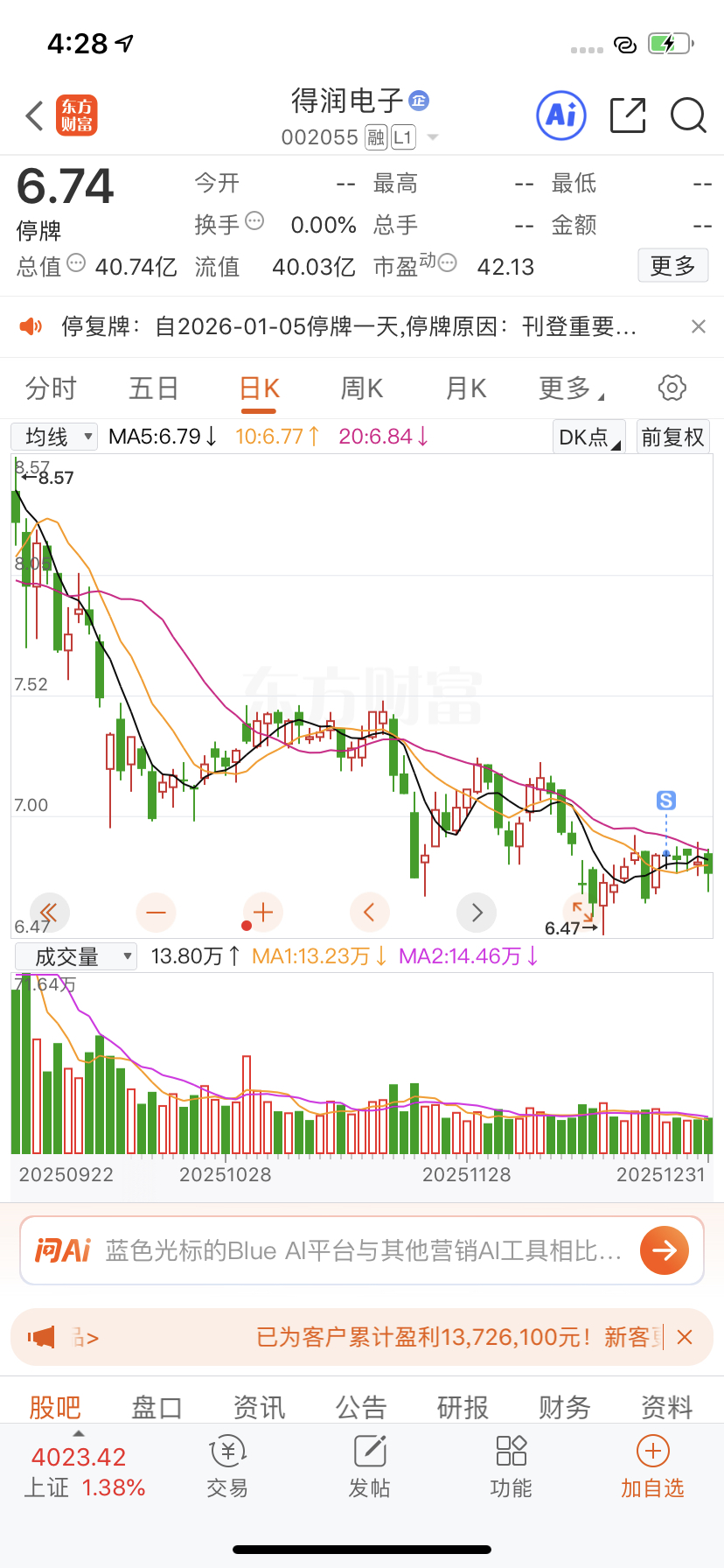Open chart settings gear icon
The image size is (724, 1568).
coord(672,388)
